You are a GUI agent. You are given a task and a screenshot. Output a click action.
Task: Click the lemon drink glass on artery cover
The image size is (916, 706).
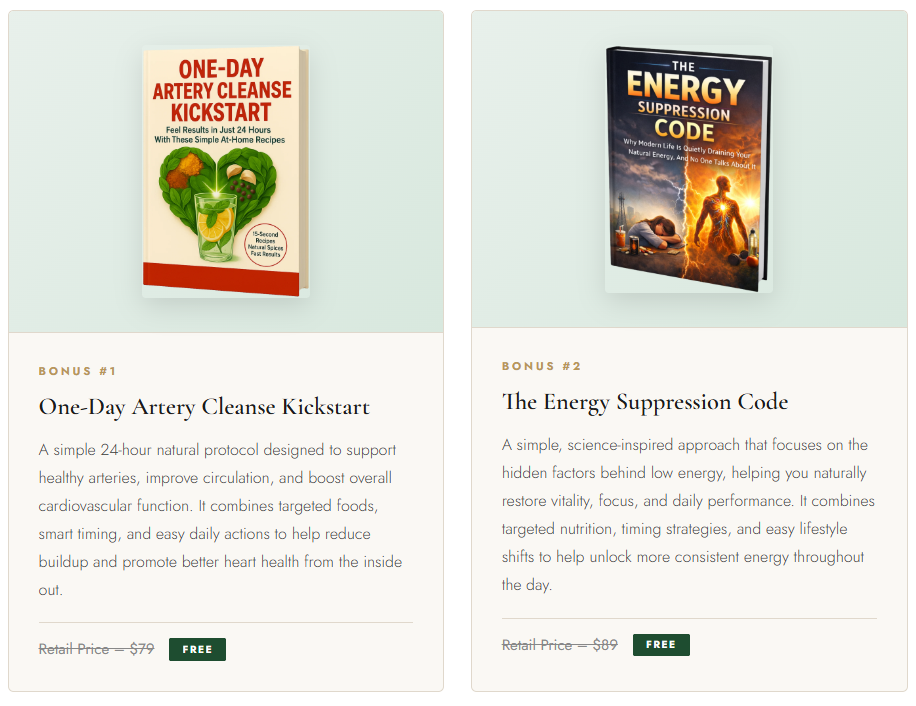pyautogui.click(x=216, y=228)
